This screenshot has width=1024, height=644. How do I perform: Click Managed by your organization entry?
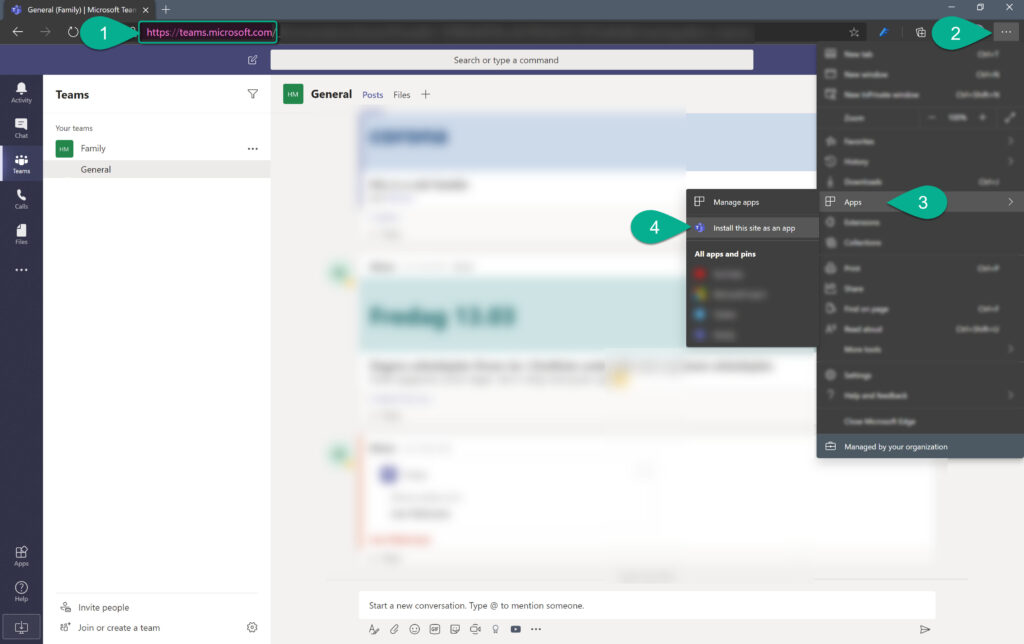point(920,447)
